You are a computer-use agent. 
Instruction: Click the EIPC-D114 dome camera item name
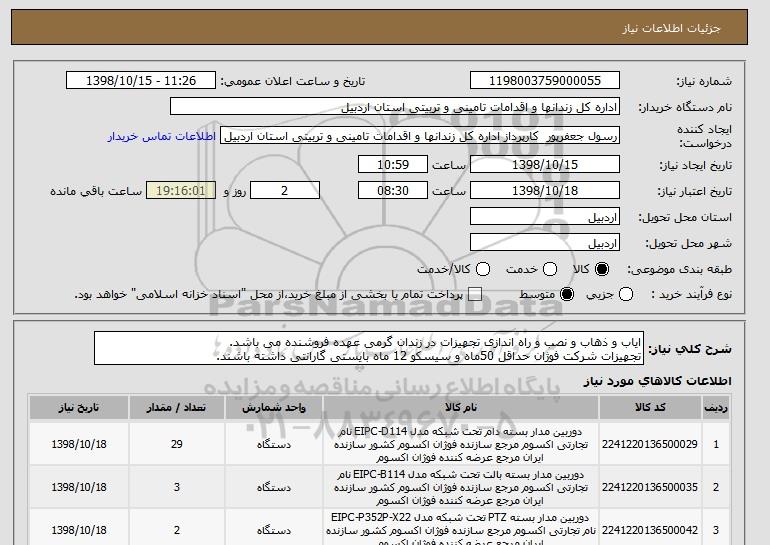click(461, 444)
